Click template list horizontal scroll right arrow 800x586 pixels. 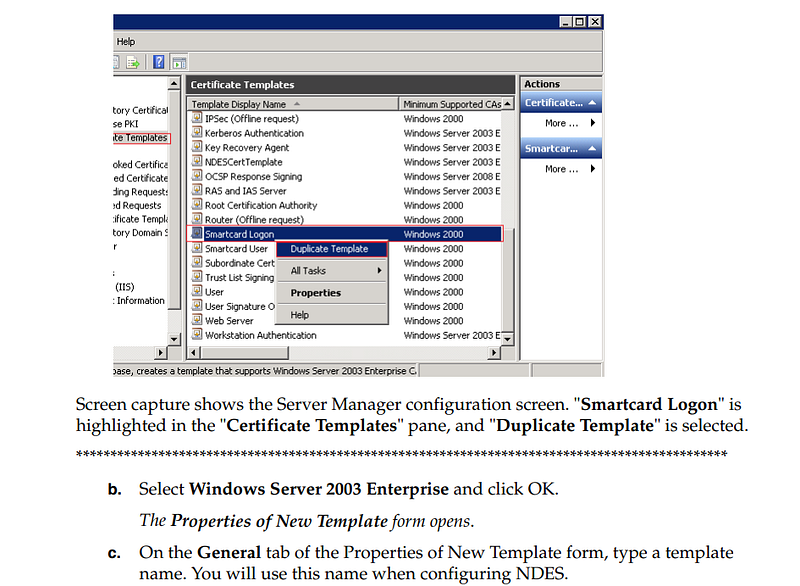(x=493, y=352)
